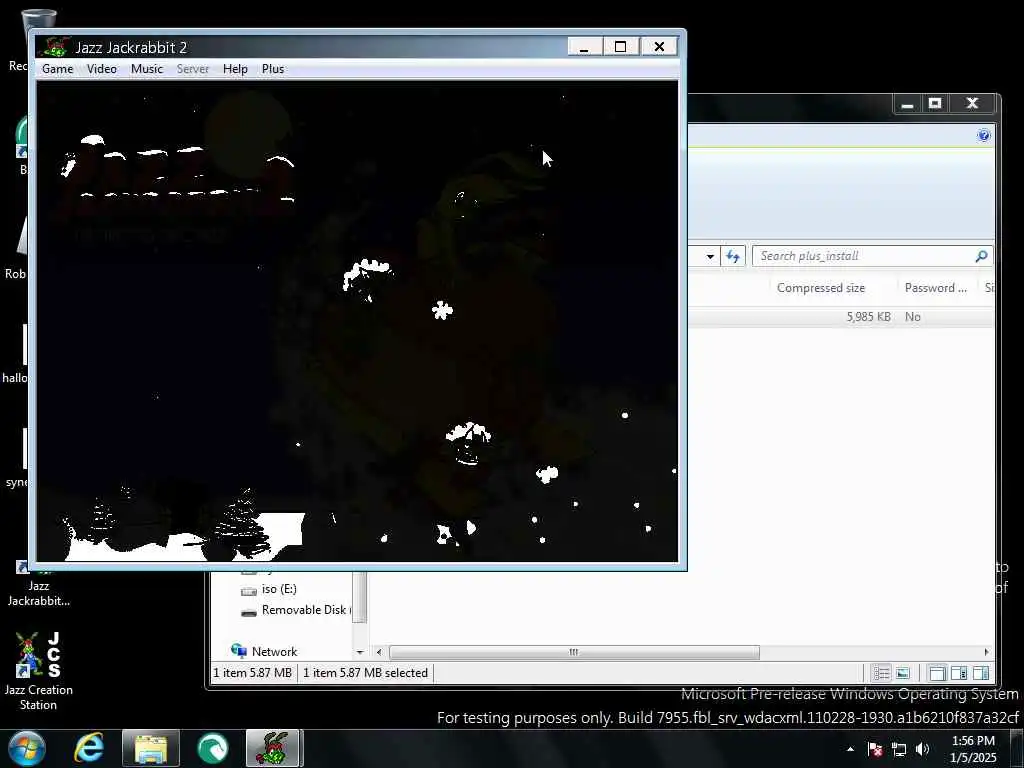
Task: Open Action Center flag tray icon
Action: pyautogui.click(x=875, y=749)
